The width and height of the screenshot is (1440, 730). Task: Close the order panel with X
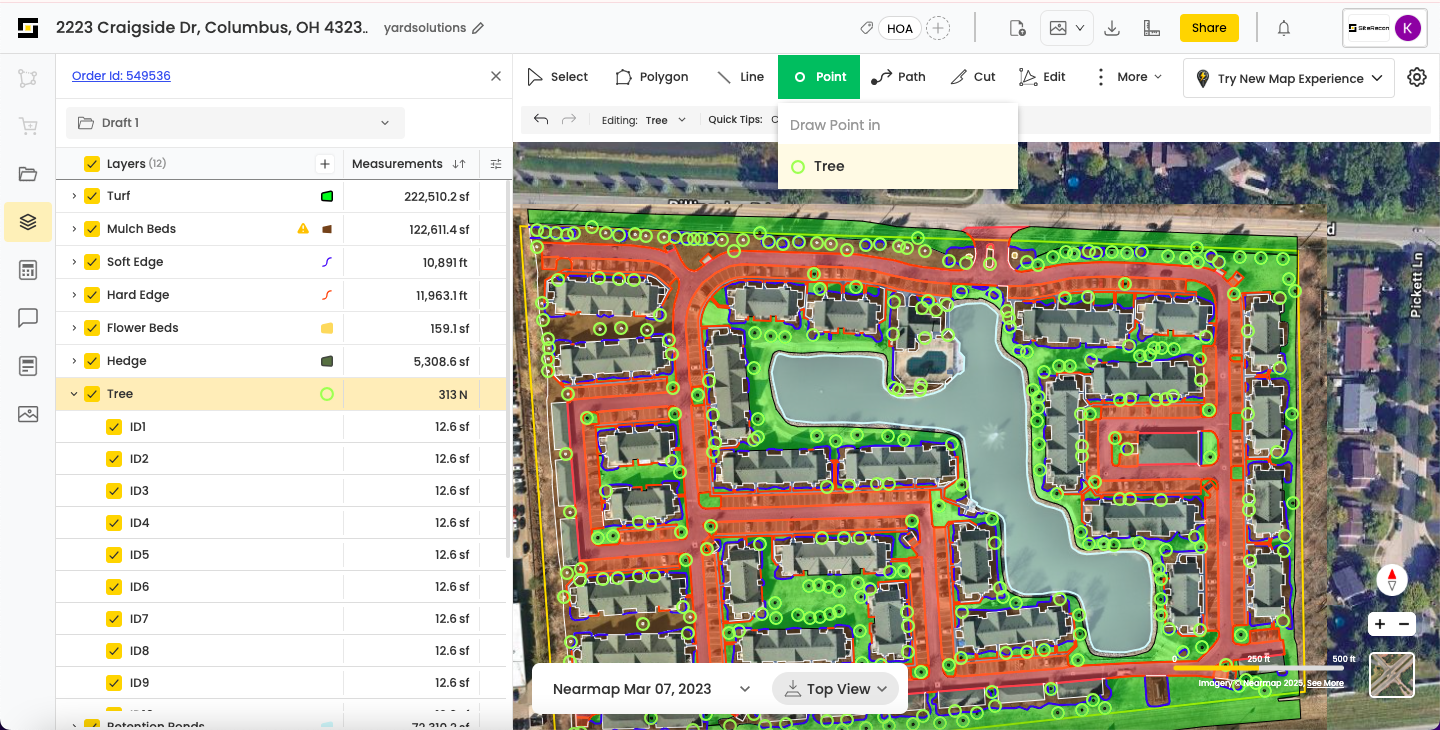[496, 76]
